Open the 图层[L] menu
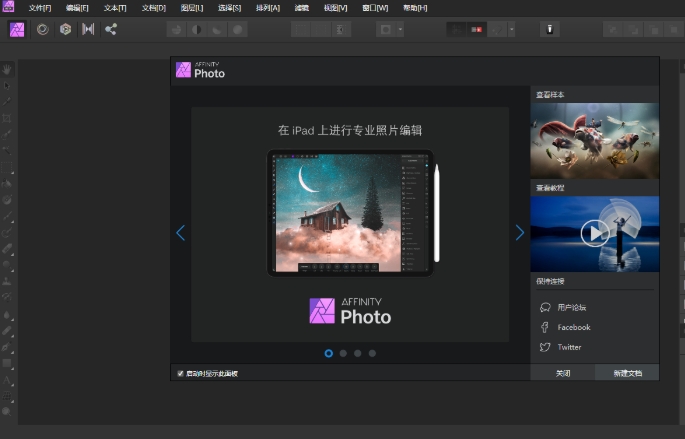The width and height of the screenshot is (685, 439). tap(192, 8)
